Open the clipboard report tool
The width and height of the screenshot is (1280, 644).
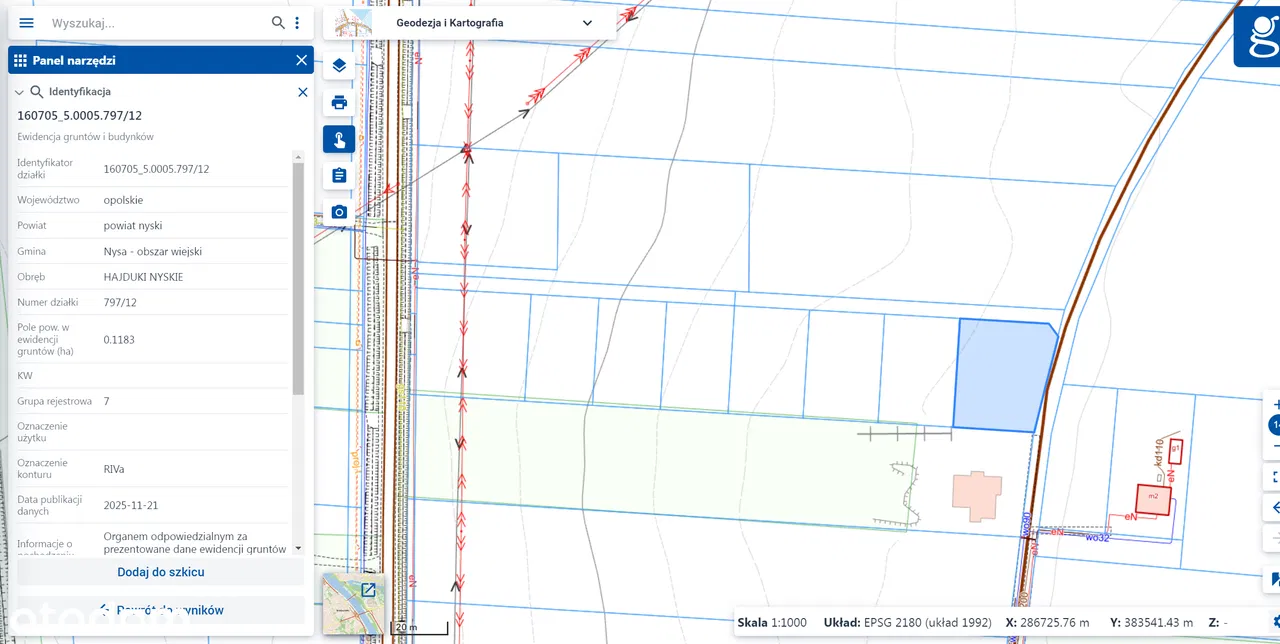[339, 176]
